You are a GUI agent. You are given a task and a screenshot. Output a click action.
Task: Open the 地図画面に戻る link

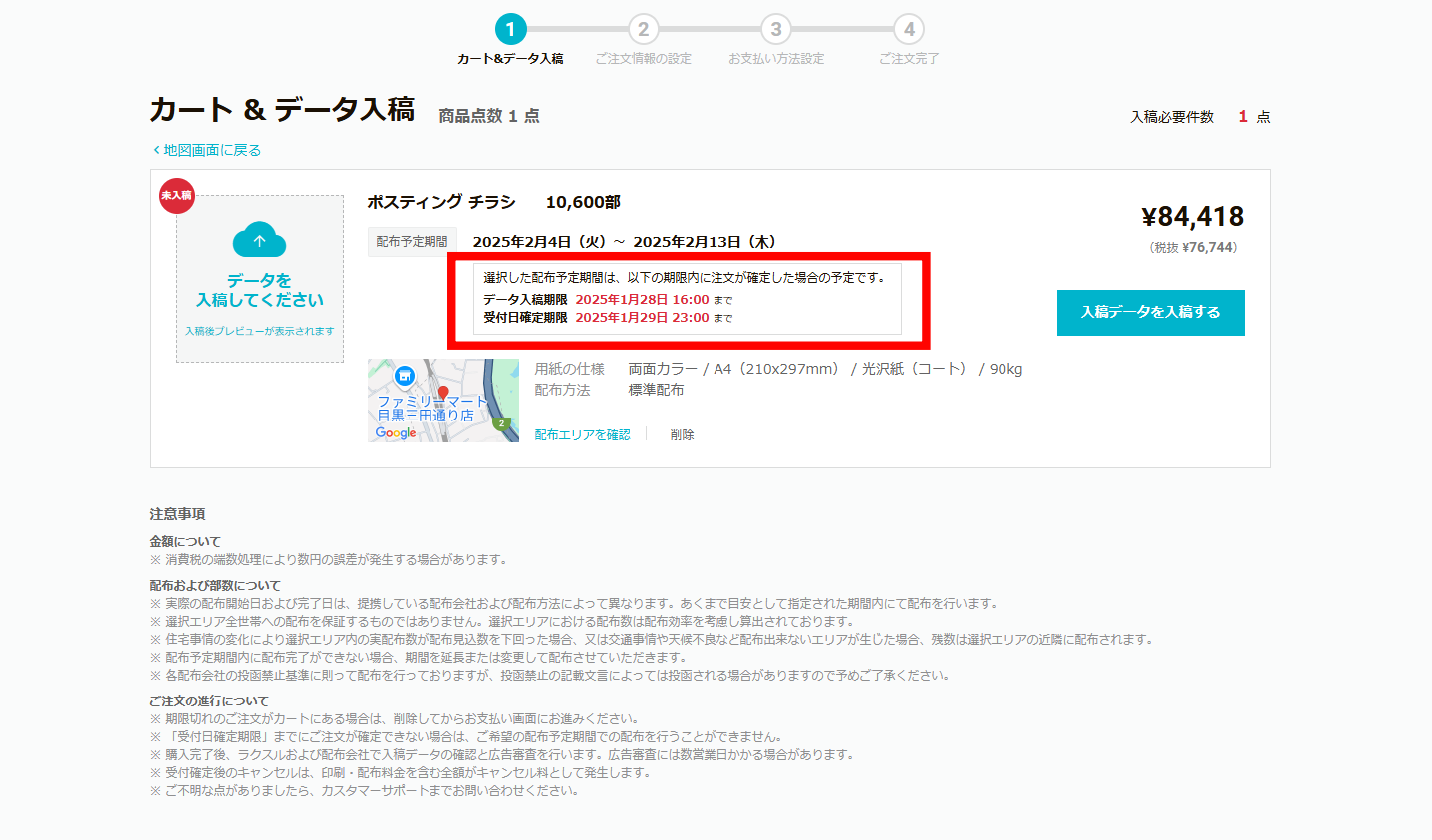[204, 149]
